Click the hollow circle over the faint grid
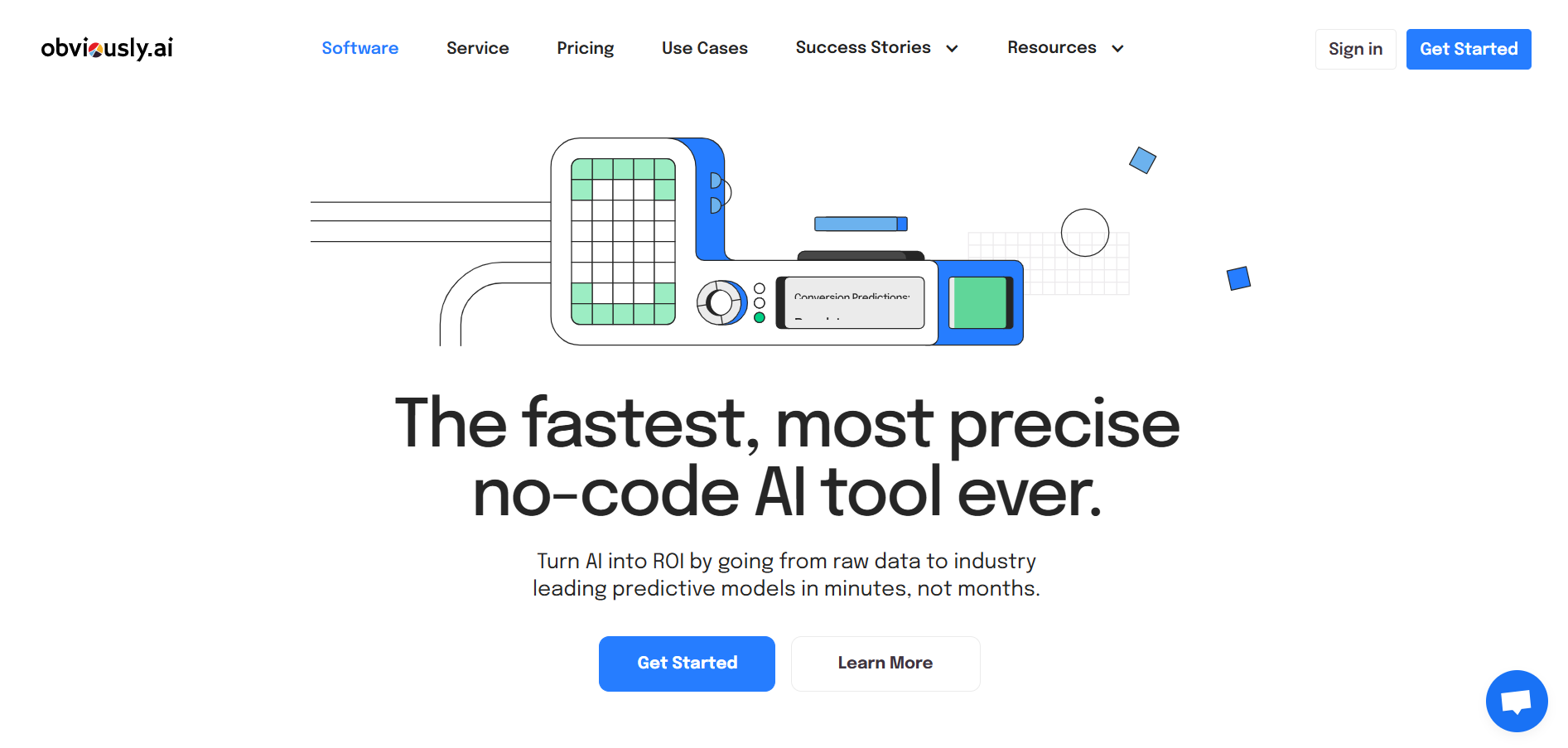 point(1084,233)
